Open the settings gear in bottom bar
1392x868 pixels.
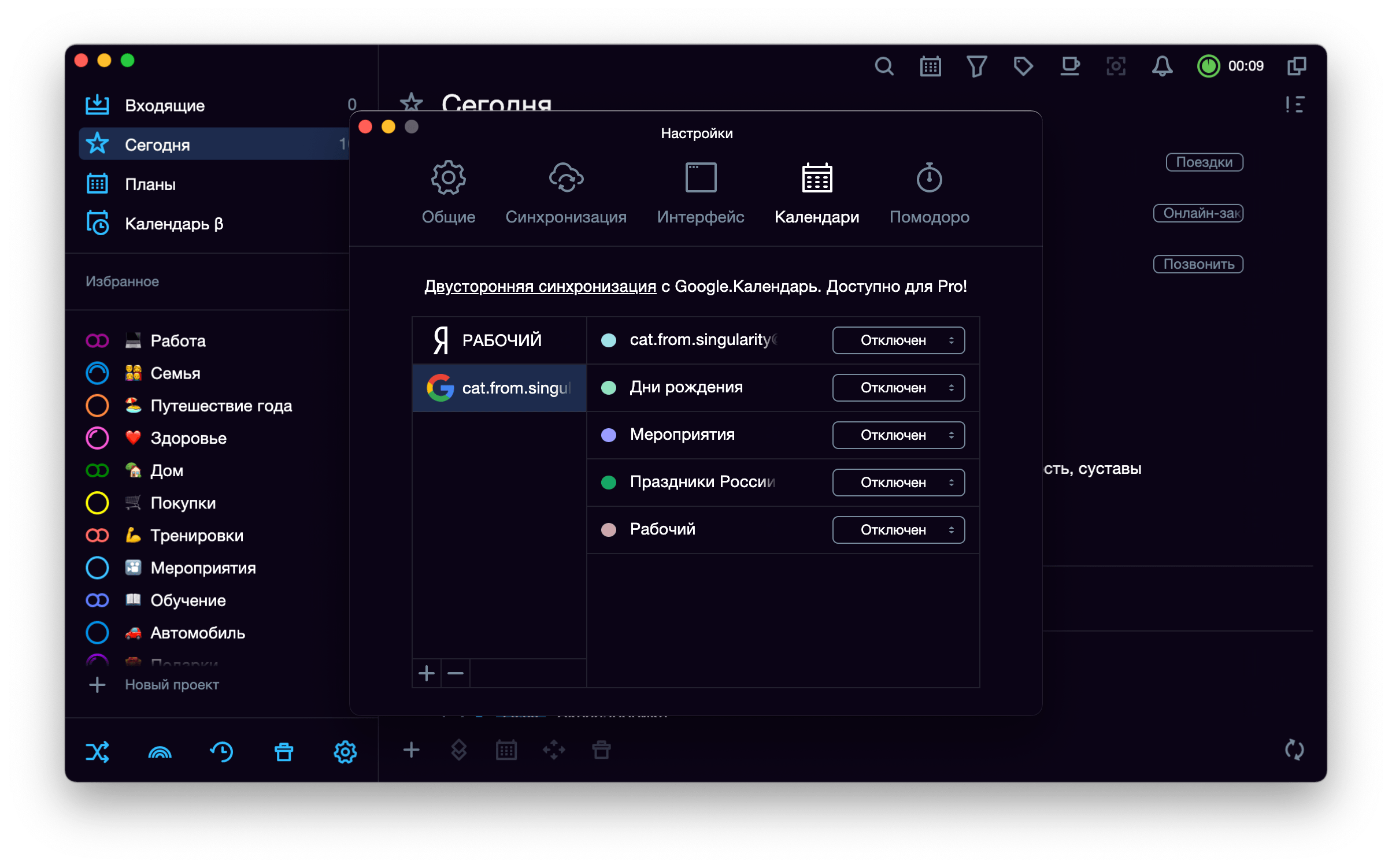point(345,752)
